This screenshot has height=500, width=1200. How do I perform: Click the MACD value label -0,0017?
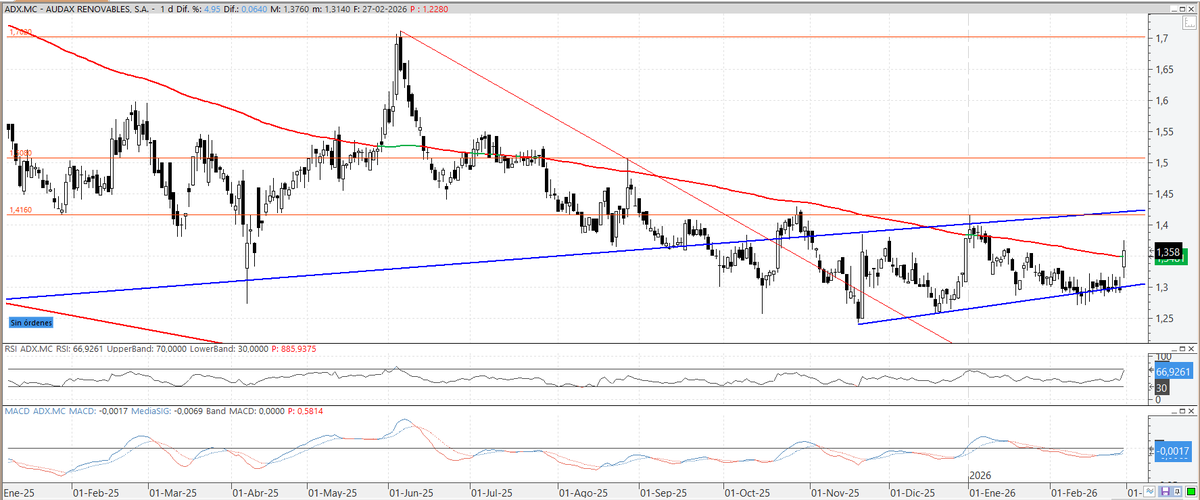(1174, 451)
